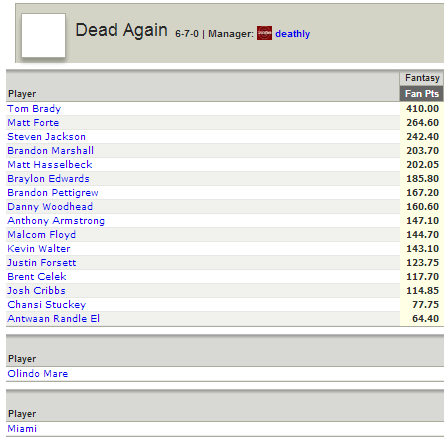
Task: Open Tom Brady's player page
Action: 34,109
